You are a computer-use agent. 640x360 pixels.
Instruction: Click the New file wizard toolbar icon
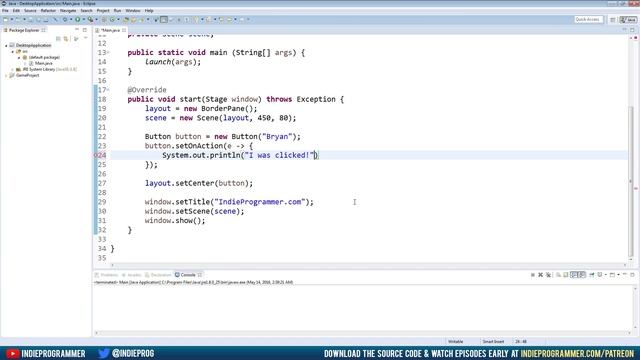coord(6,20)
